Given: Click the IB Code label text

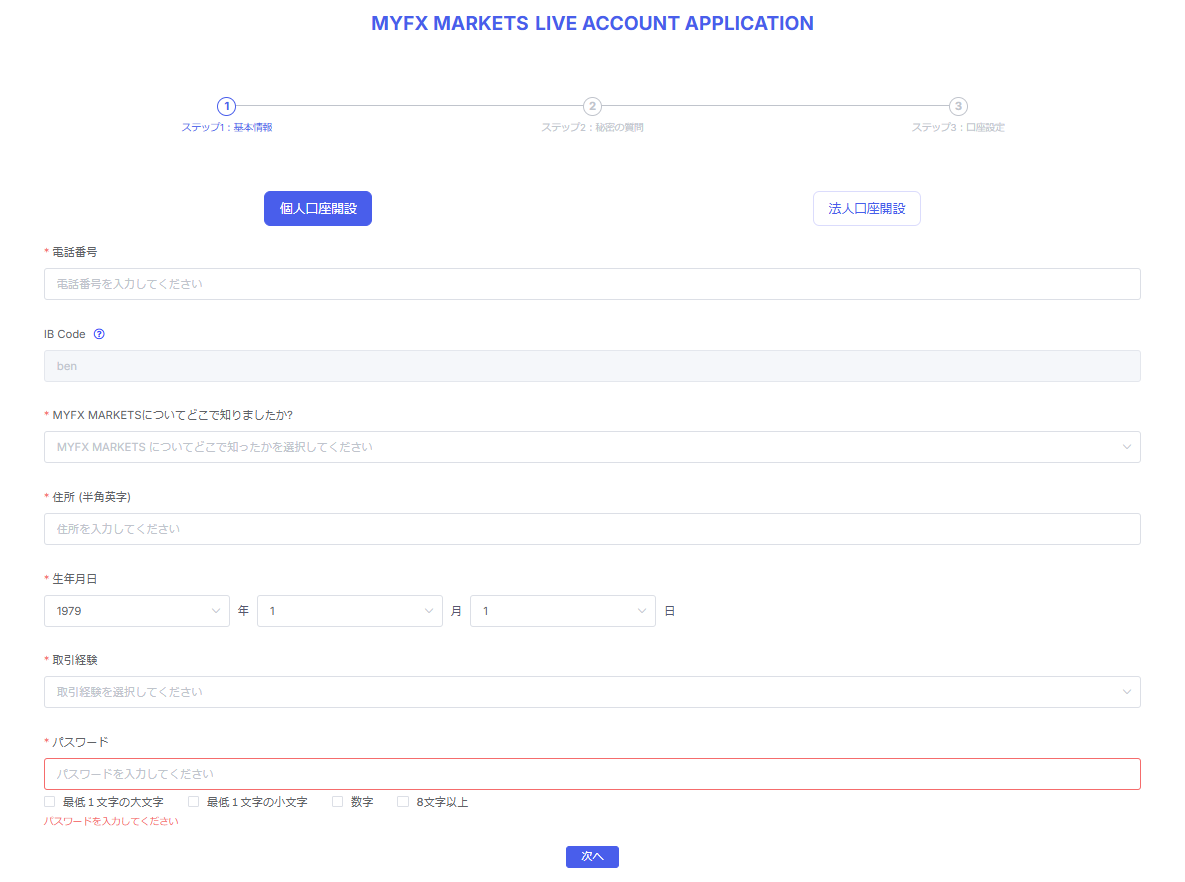Looking at the screenshot, I should pyautogui.click(x=65, y=334).
